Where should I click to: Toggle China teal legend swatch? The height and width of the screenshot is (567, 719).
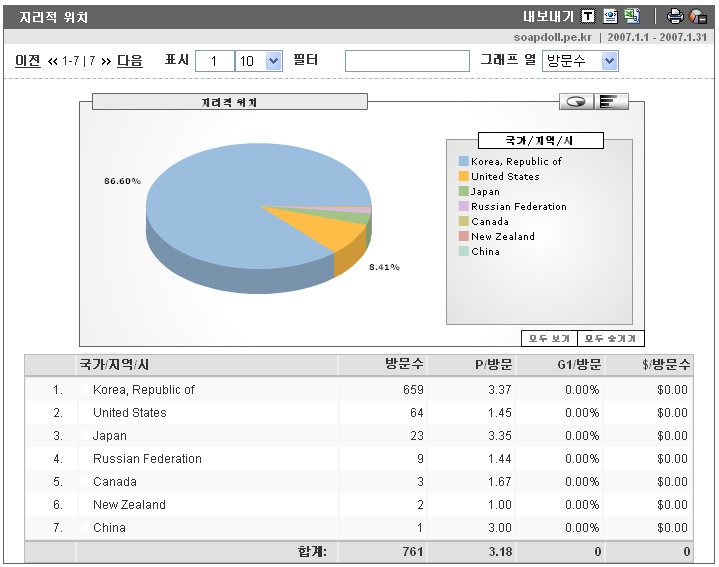(464, 251)
